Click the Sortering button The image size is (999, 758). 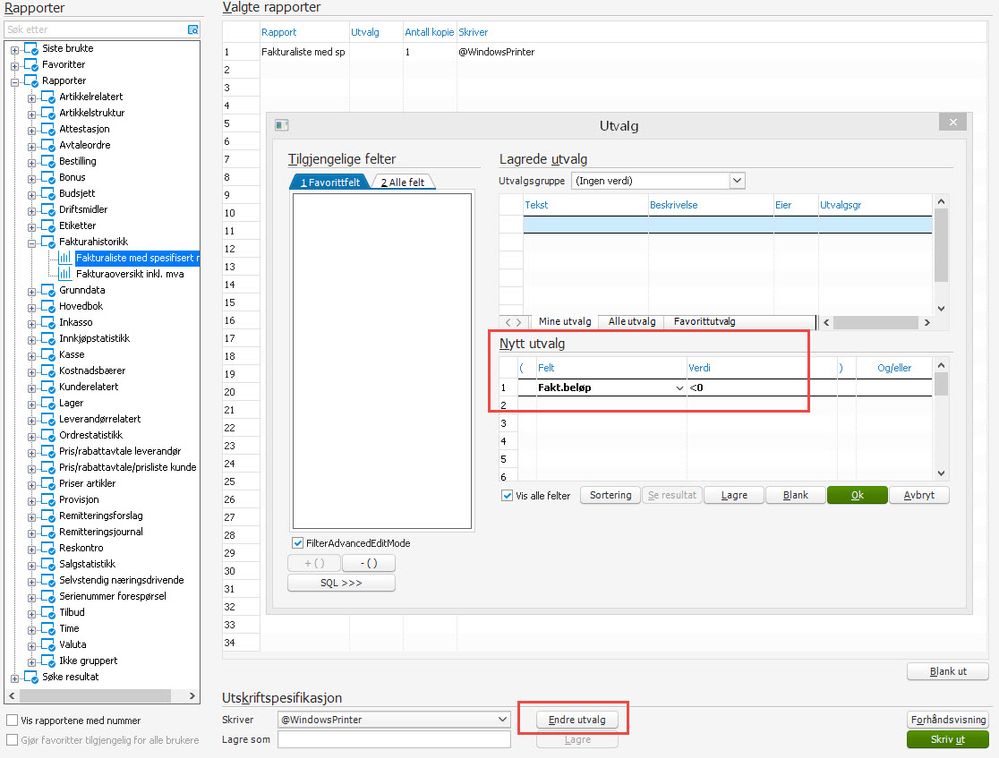(610, 496)
